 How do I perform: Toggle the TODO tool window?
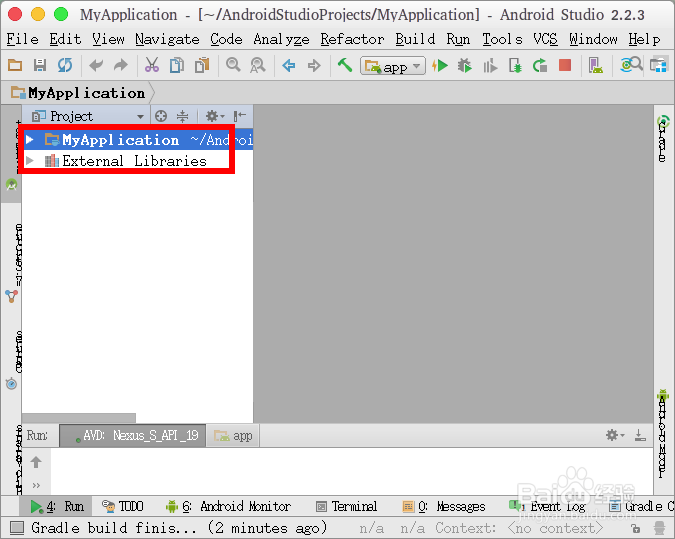pyautogui.click(x=122, y=506)
